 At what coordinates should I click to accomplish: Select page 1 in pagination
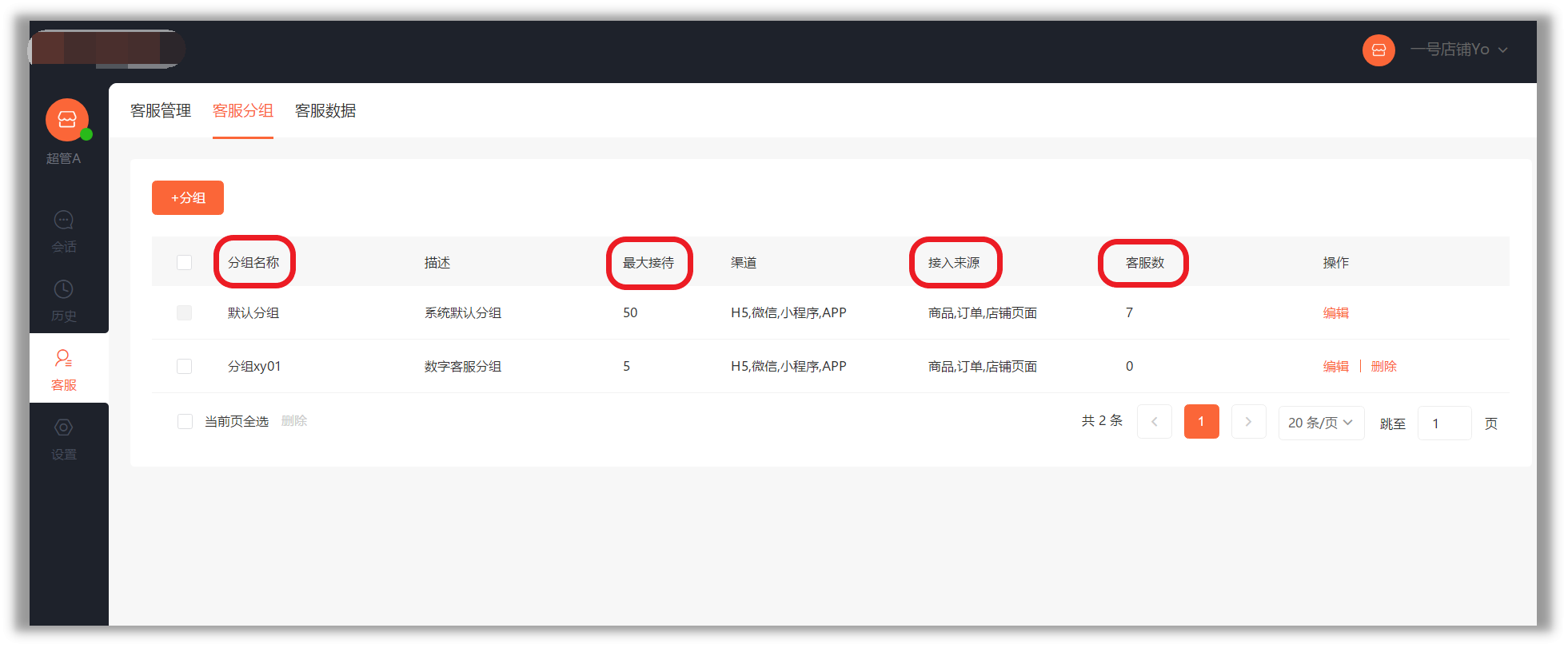[1201, 422]
